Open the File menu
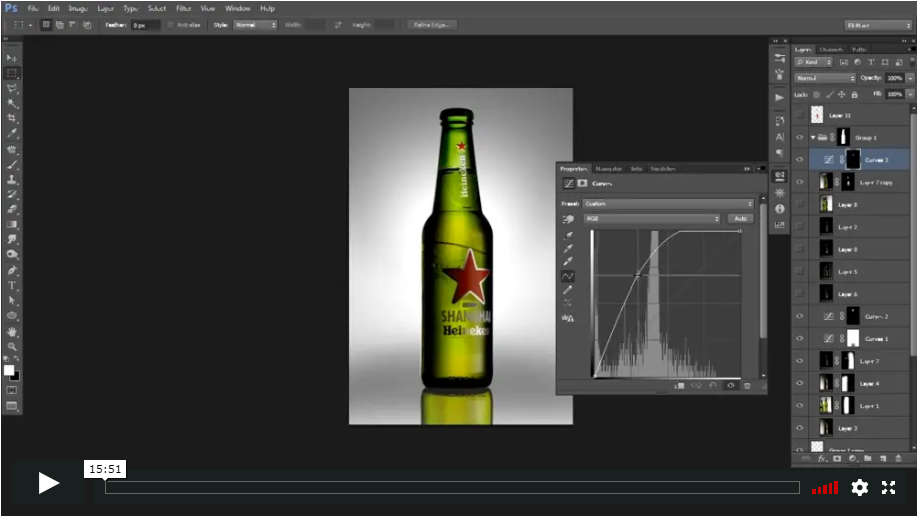This screenshot has width=917, height=517. pyautogui.click(x=33, y=8)
